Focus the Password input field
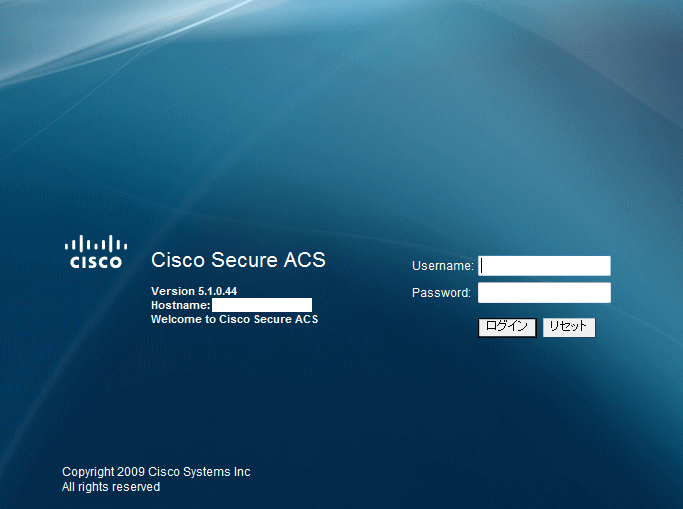683x509 pixels. point(544,293)
